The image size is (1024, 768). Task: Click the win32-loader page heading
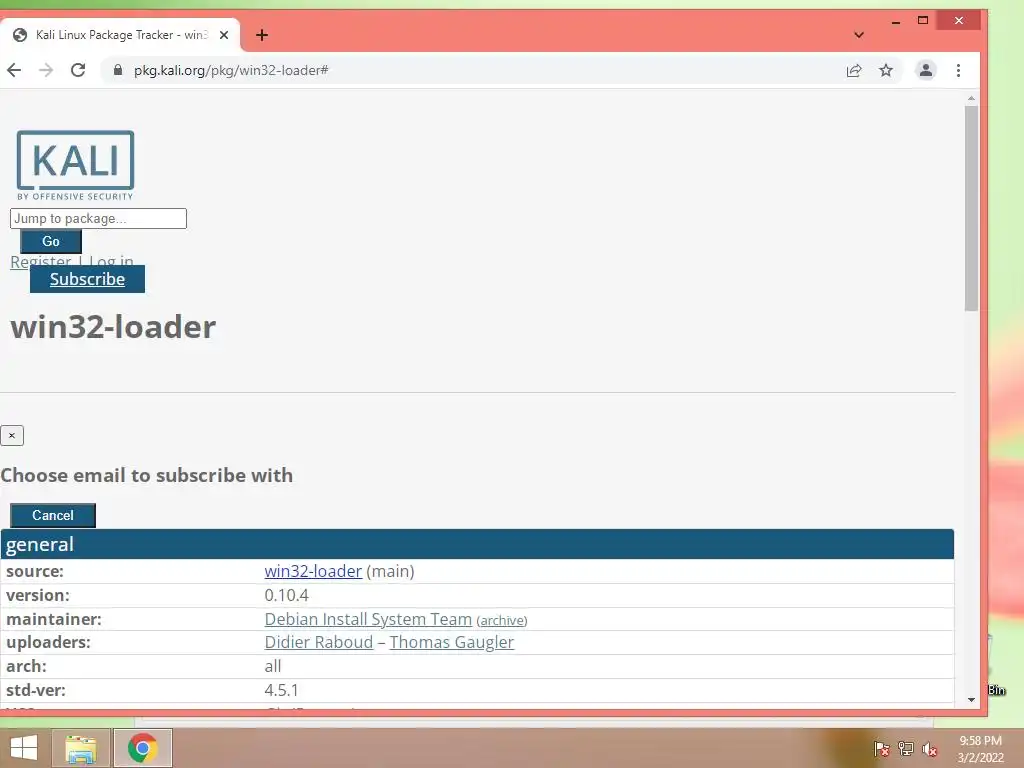113,327
